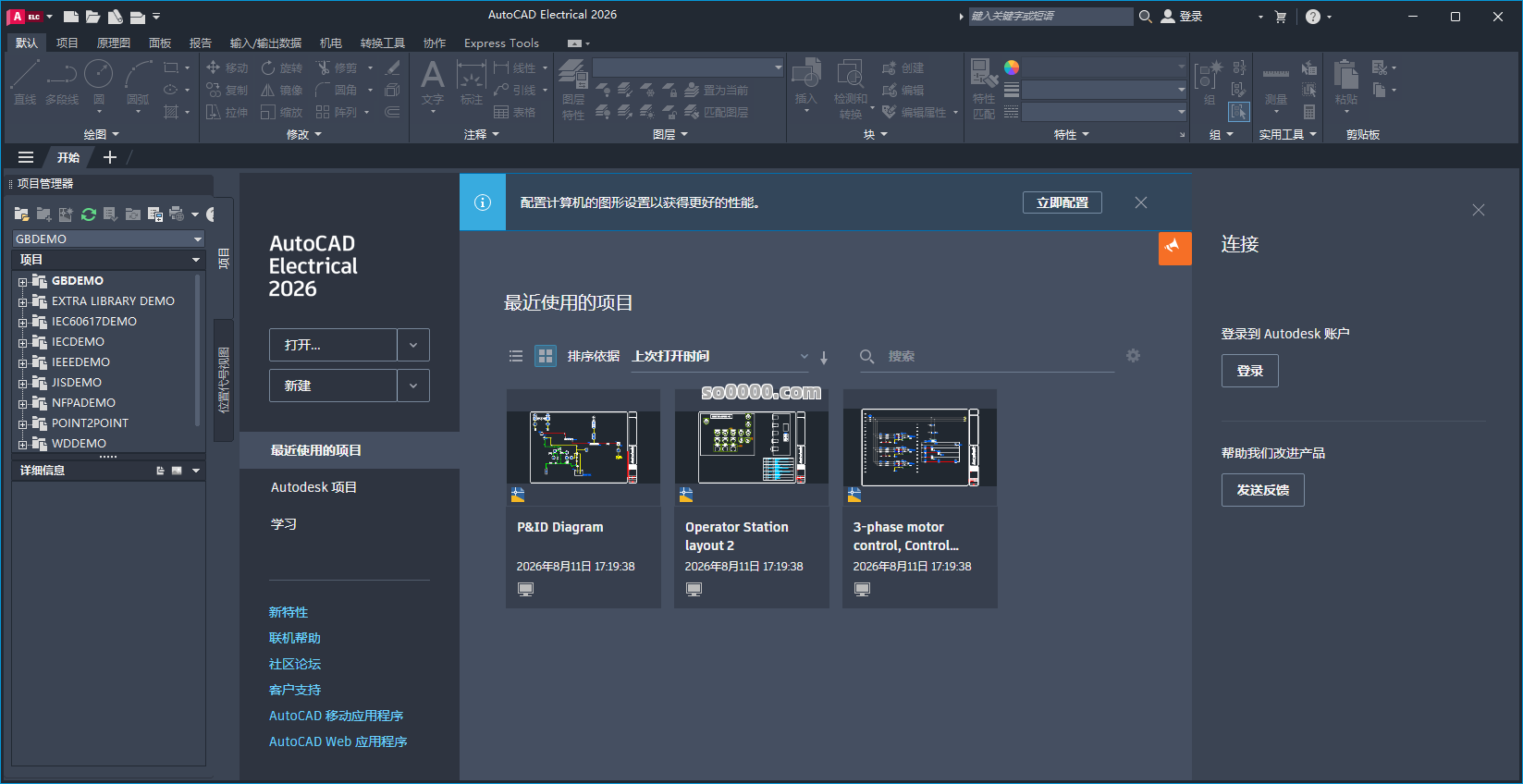Click the 表格 (Table) tool
This screenshot has height=784, width=1523.
pyautogui.click(x=515, y=112)
